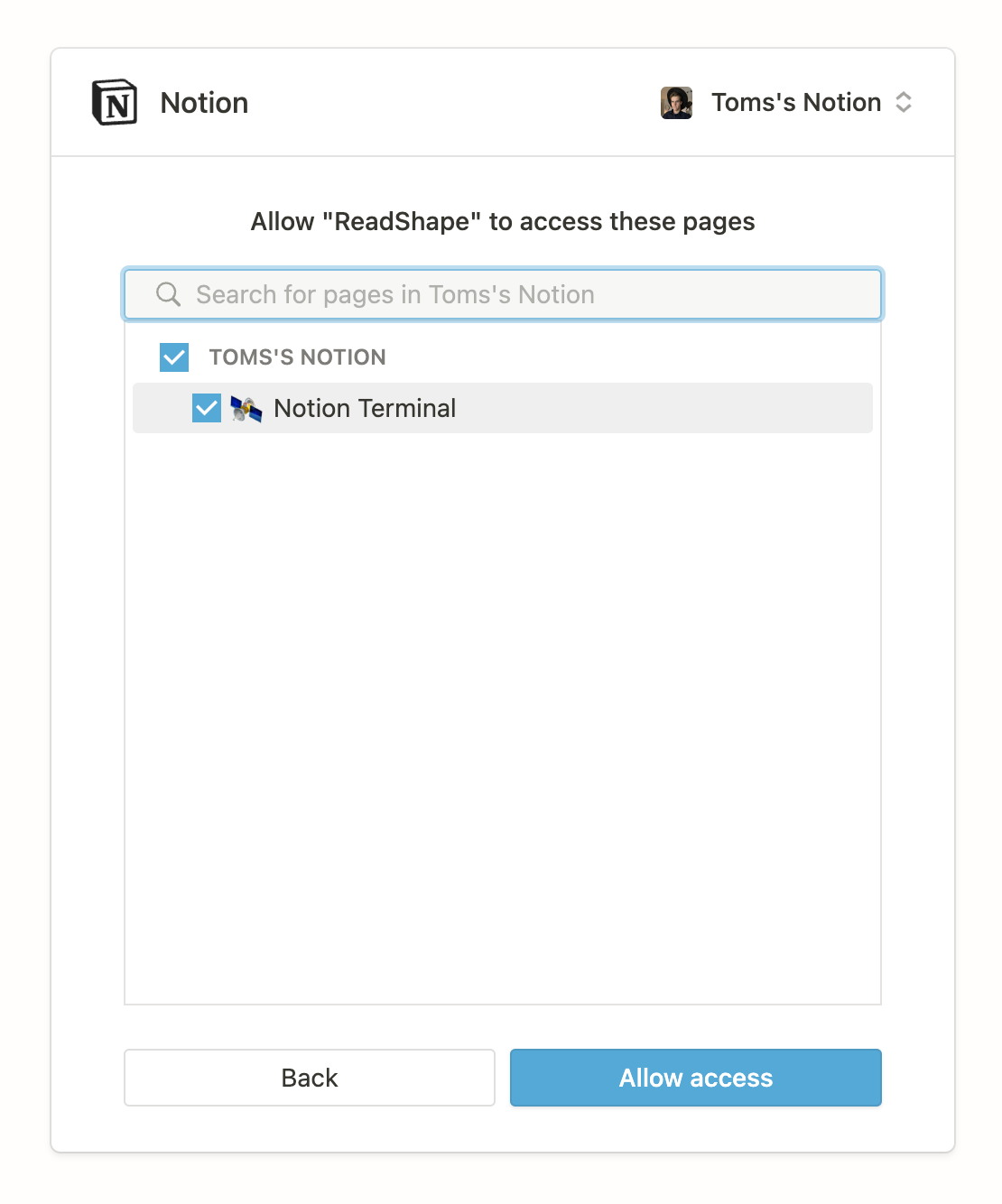Viewport: 1002px width, 1204px height.
Task: Click blank space right of TOMS'S NOTION label
Action: pos(632,357)
